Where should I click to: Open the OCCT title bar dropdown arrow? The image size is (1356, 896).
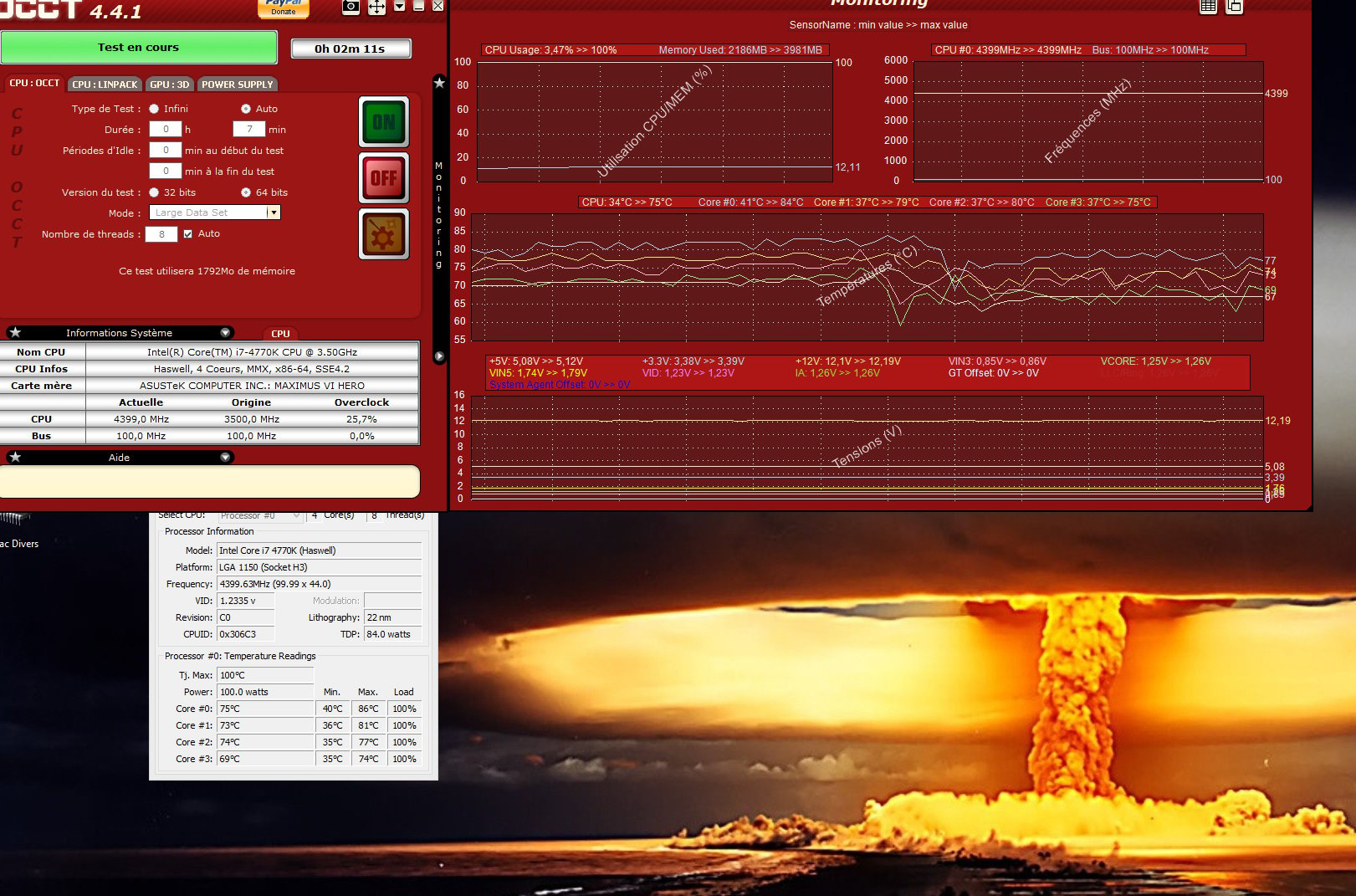[400, 6]
